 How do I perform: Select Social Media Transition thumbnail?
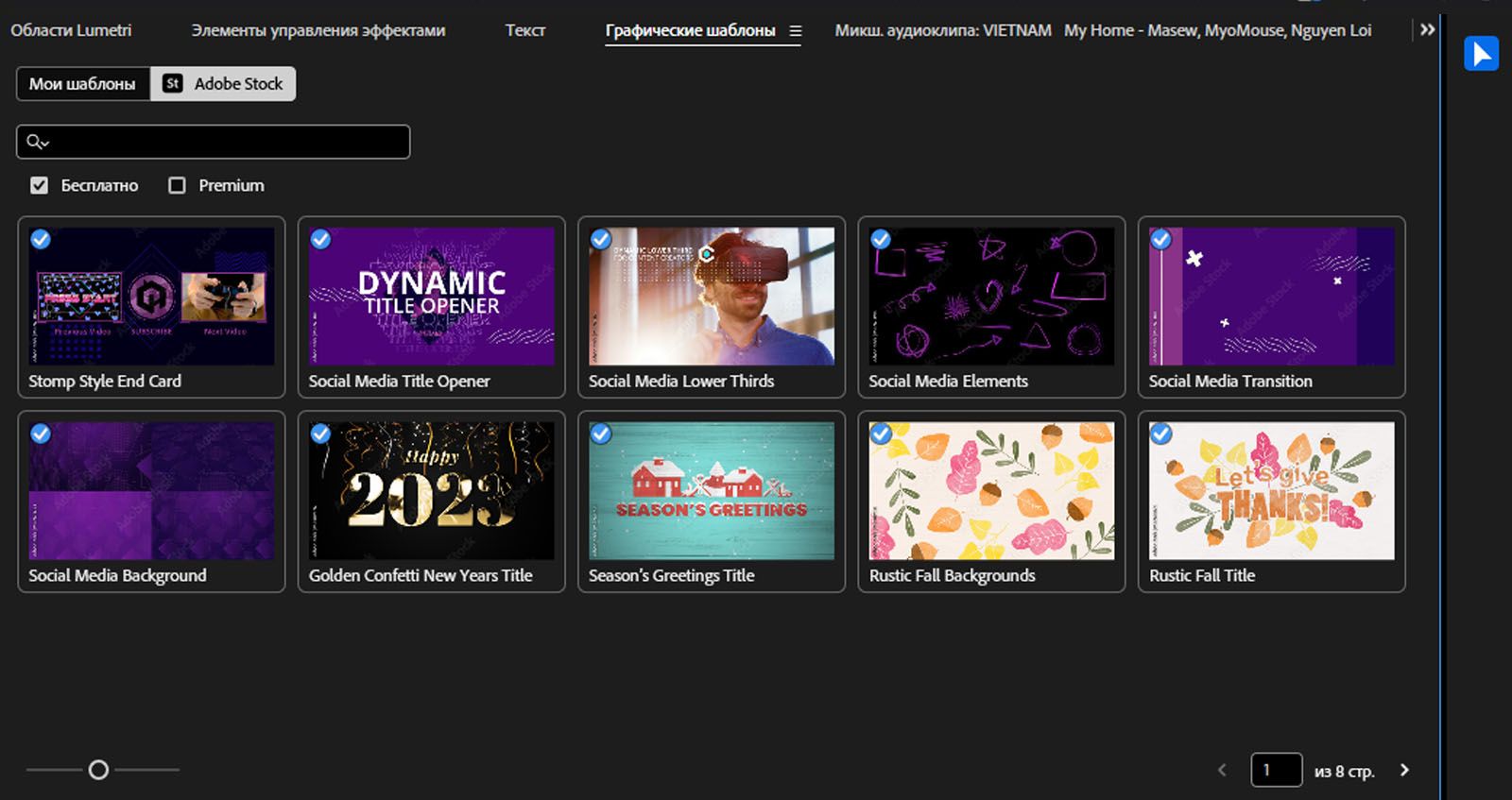(1272, 296)
